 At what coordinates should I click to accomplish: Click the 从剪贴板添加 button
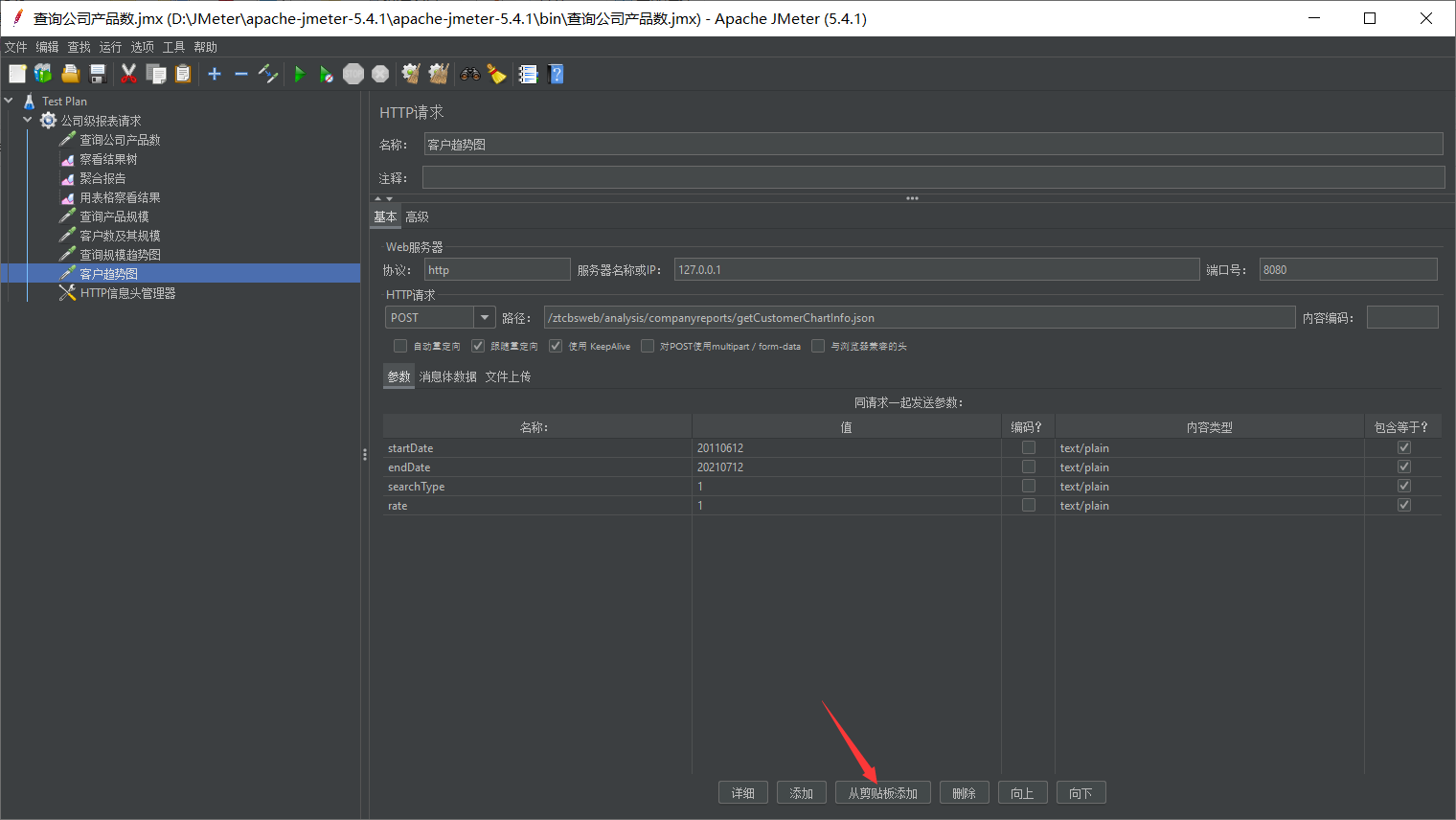tap(882, 793)
